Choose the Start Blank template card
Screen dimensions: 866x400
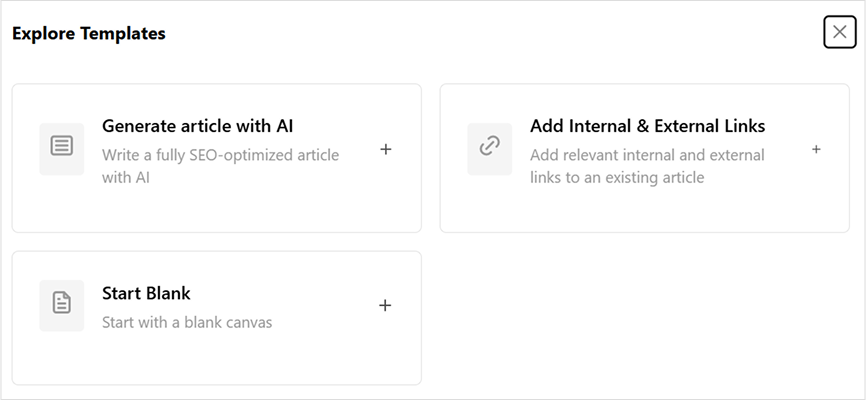[x=216, y=318]
